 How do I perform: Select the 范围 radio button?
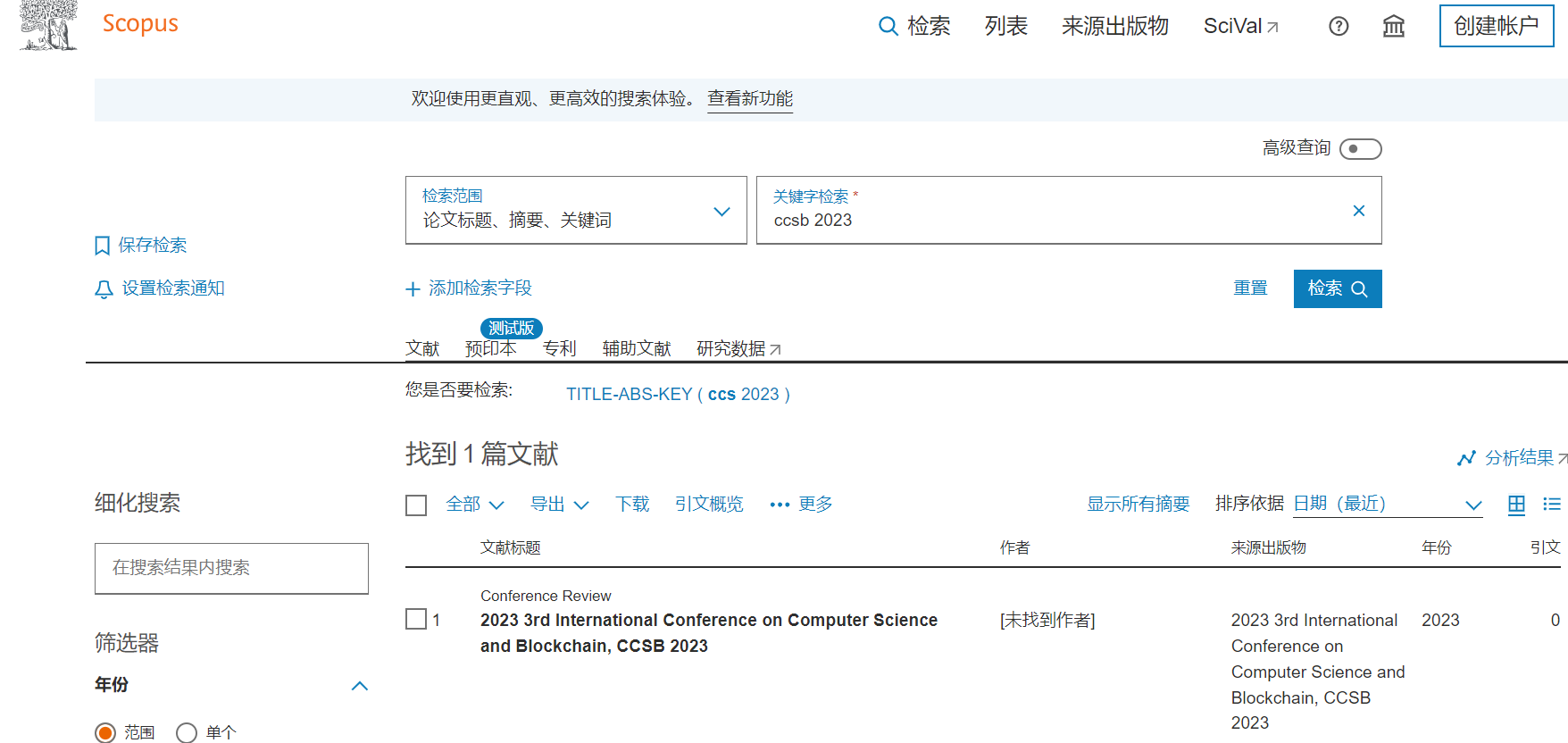coord(105,733)
